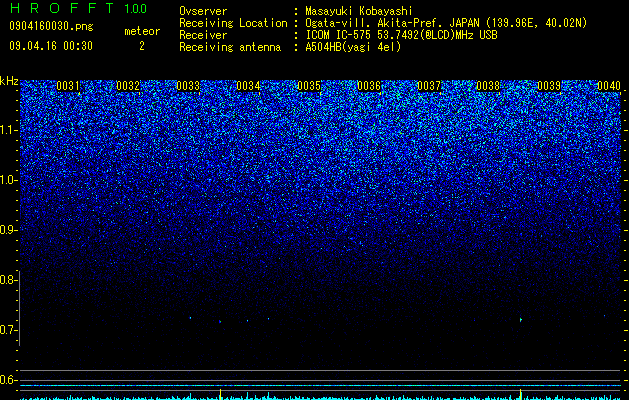Select the Masayuki Kobayashi observer name
Image resolution: width=629 pixels, height=400 pixels.
tap(359, 11)
